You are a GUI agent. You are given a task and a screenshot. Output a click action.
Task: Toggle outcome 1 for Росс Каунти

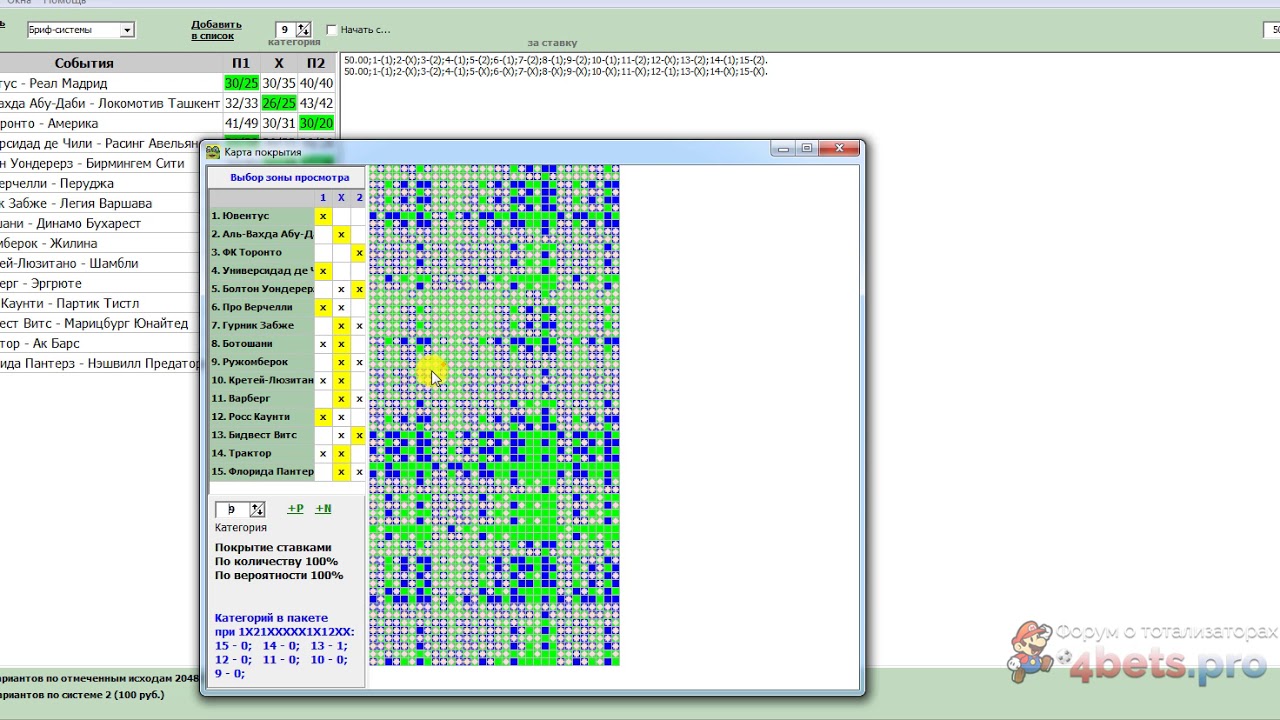click(x=323, y=417)
